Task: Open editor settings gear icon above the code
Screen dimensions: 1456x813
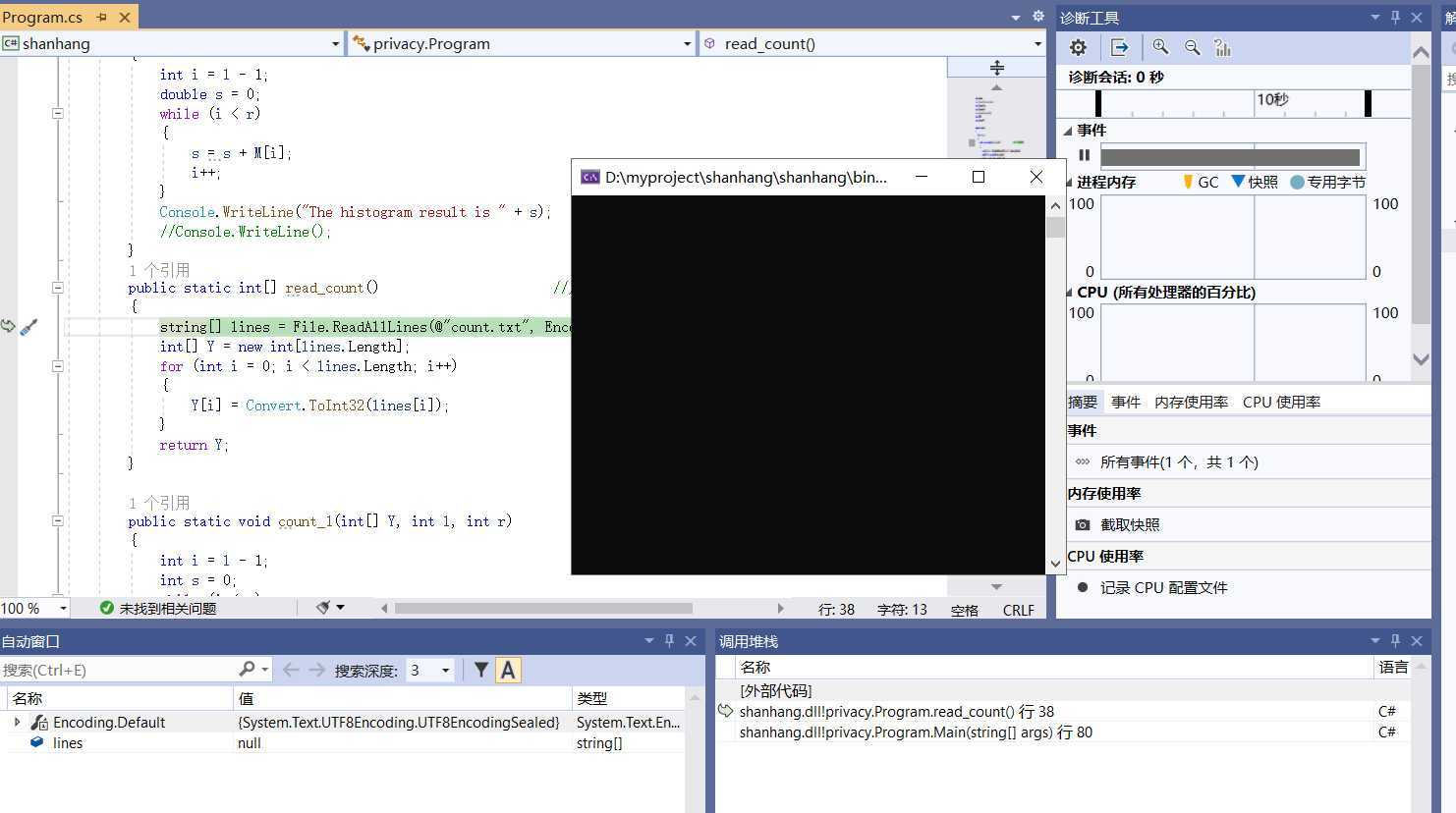Action: (1037, 17)
